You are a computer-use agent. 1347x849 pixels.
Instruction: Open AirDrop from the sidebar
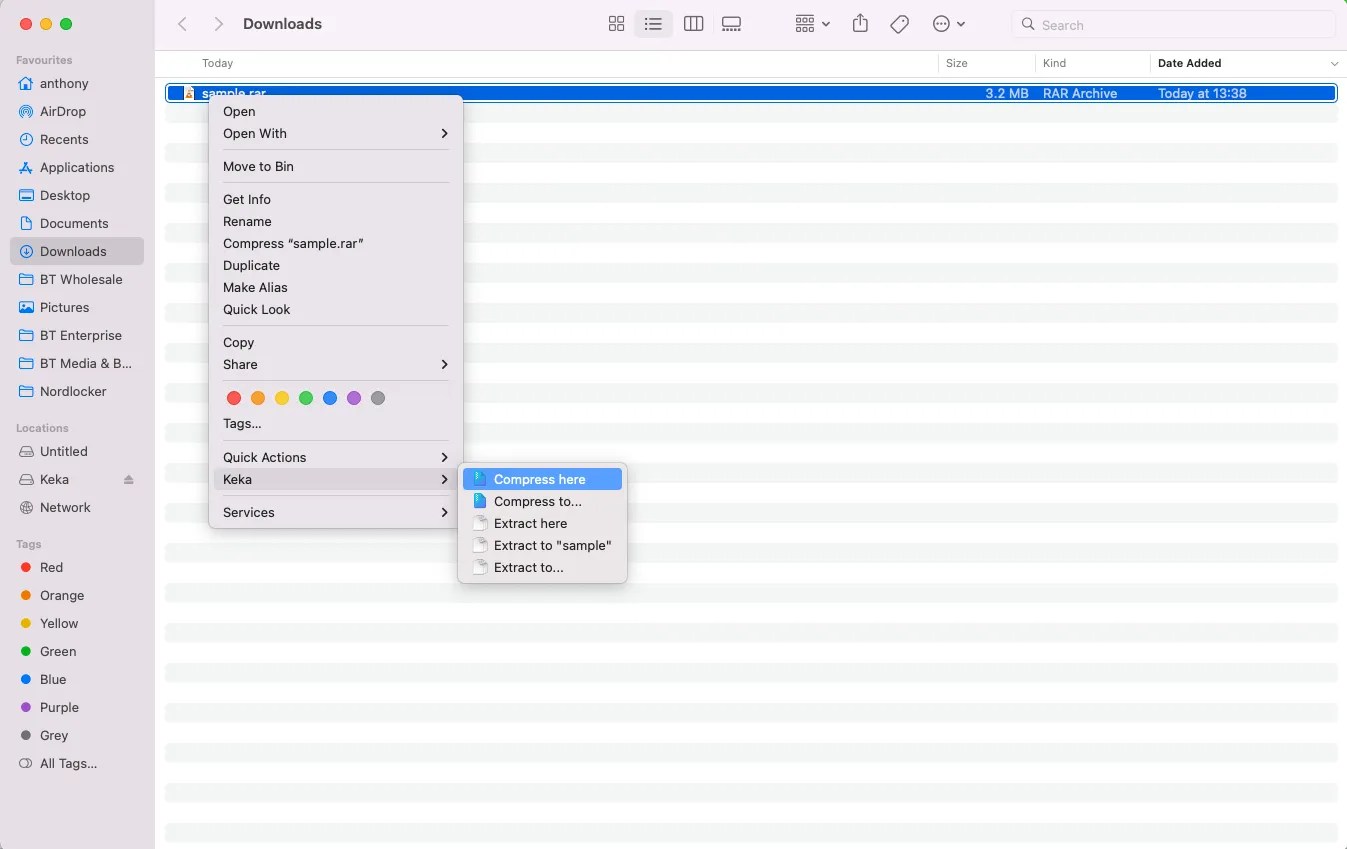tap(64, 111)
